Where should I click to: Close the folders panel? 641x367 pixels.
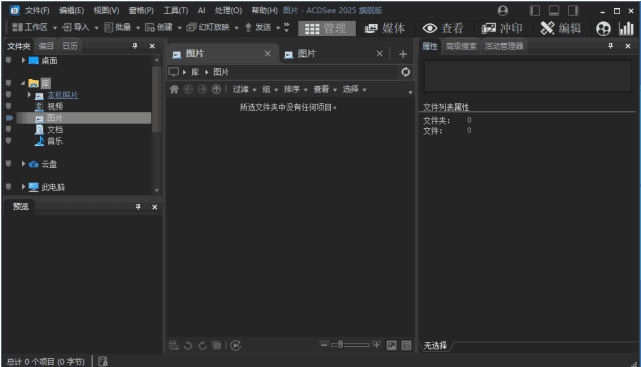coord(152,46)
